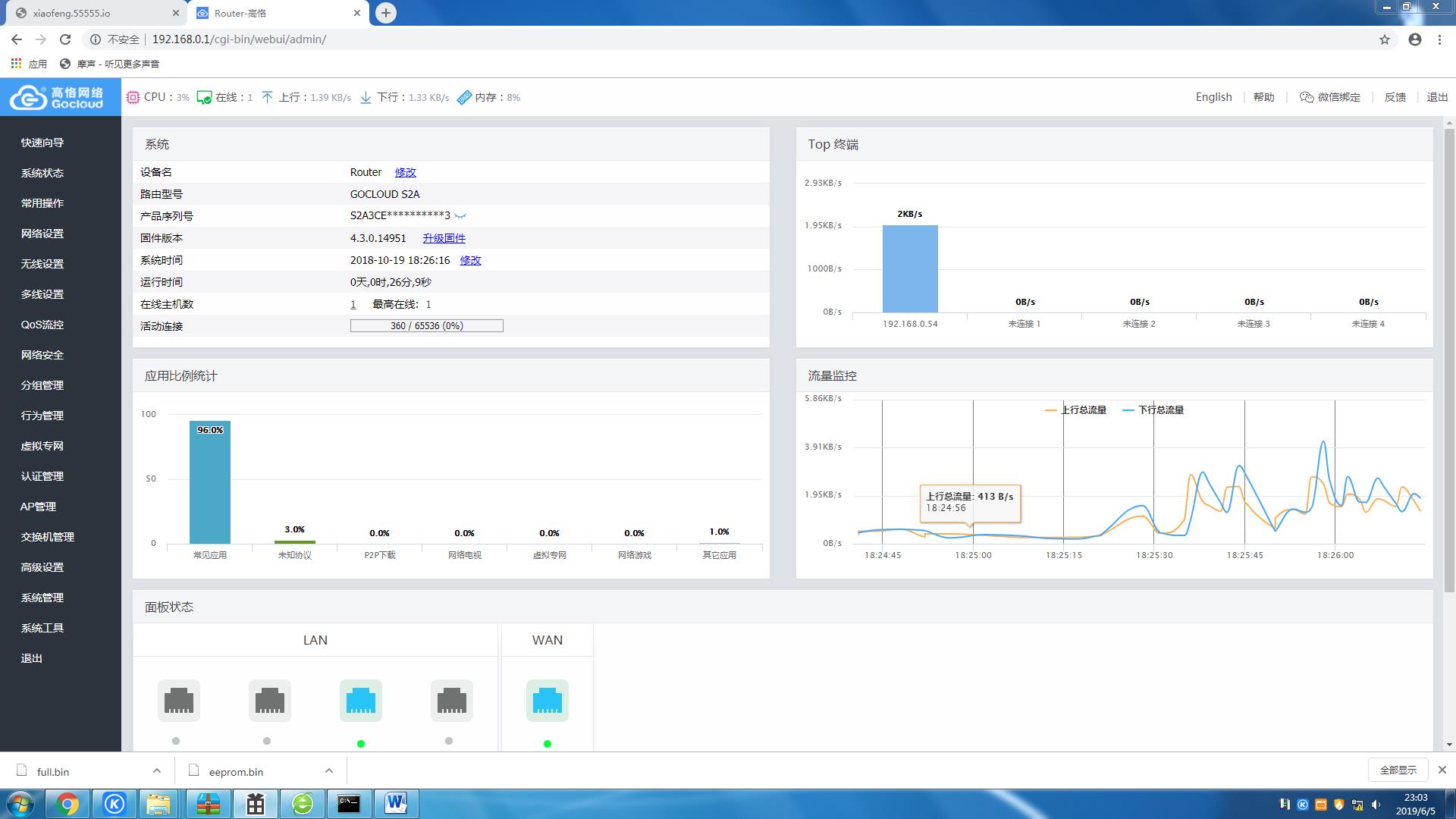Click the online hosts monitor icon

click(204, 97)
